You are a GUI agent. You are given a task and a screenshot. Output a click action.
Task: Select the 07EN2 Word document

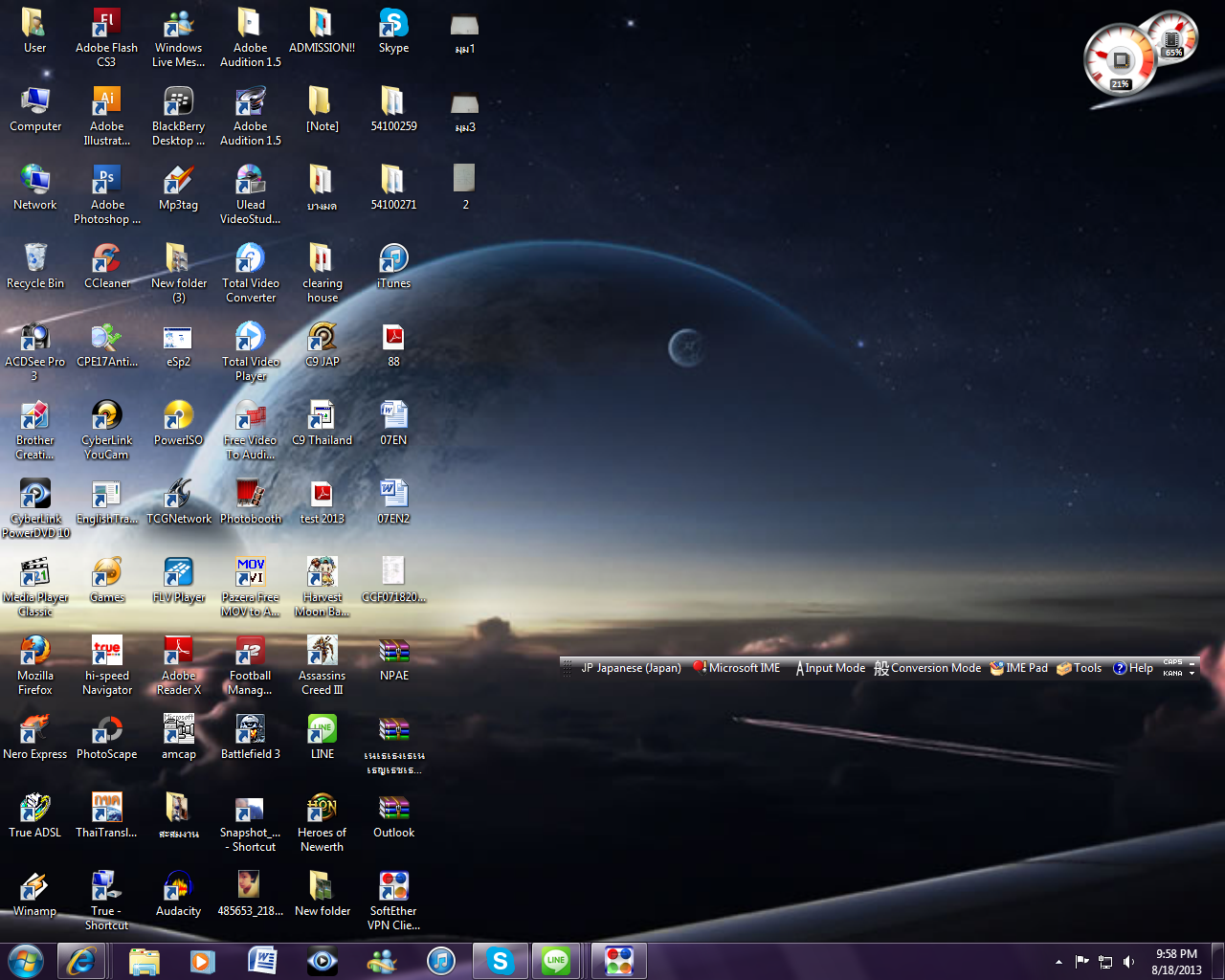click(x=393, y=501)
